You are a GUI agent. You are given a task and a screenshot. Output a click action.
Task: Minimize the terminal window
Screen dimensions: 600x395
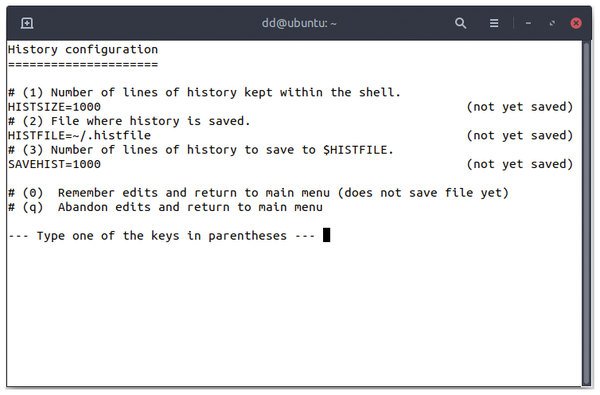528,23
